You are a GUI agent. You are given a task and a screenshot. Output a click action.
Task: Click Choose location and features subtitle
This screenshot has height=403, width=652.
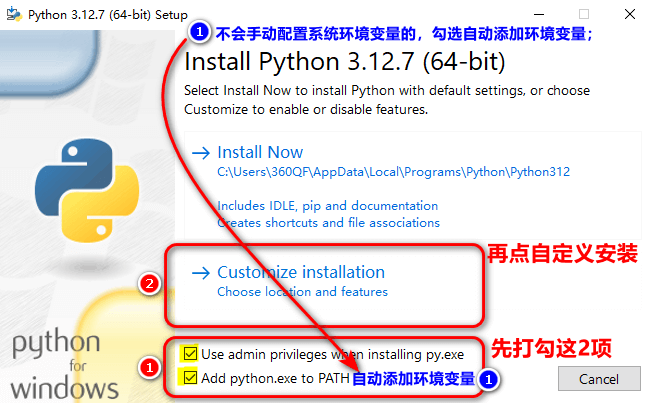click(302, 292)
